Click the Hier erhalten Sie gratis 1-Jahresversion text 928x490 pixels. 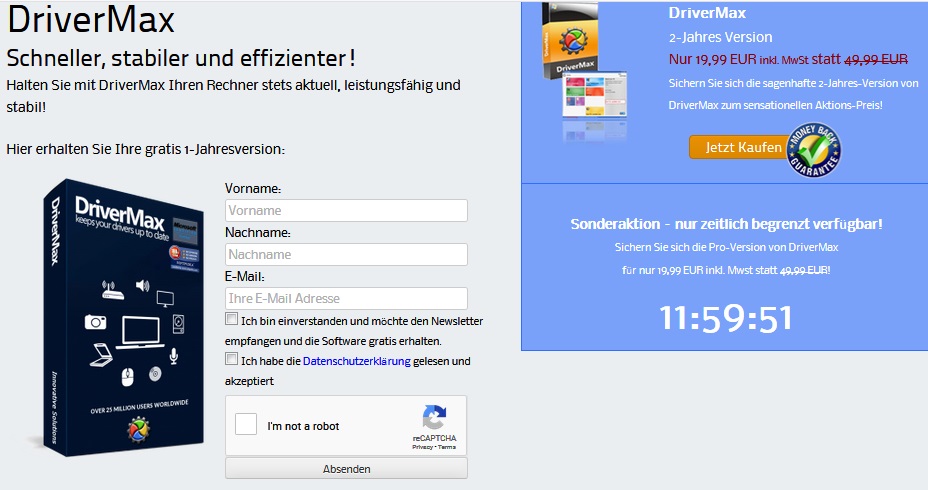click(x=146, y=149)
